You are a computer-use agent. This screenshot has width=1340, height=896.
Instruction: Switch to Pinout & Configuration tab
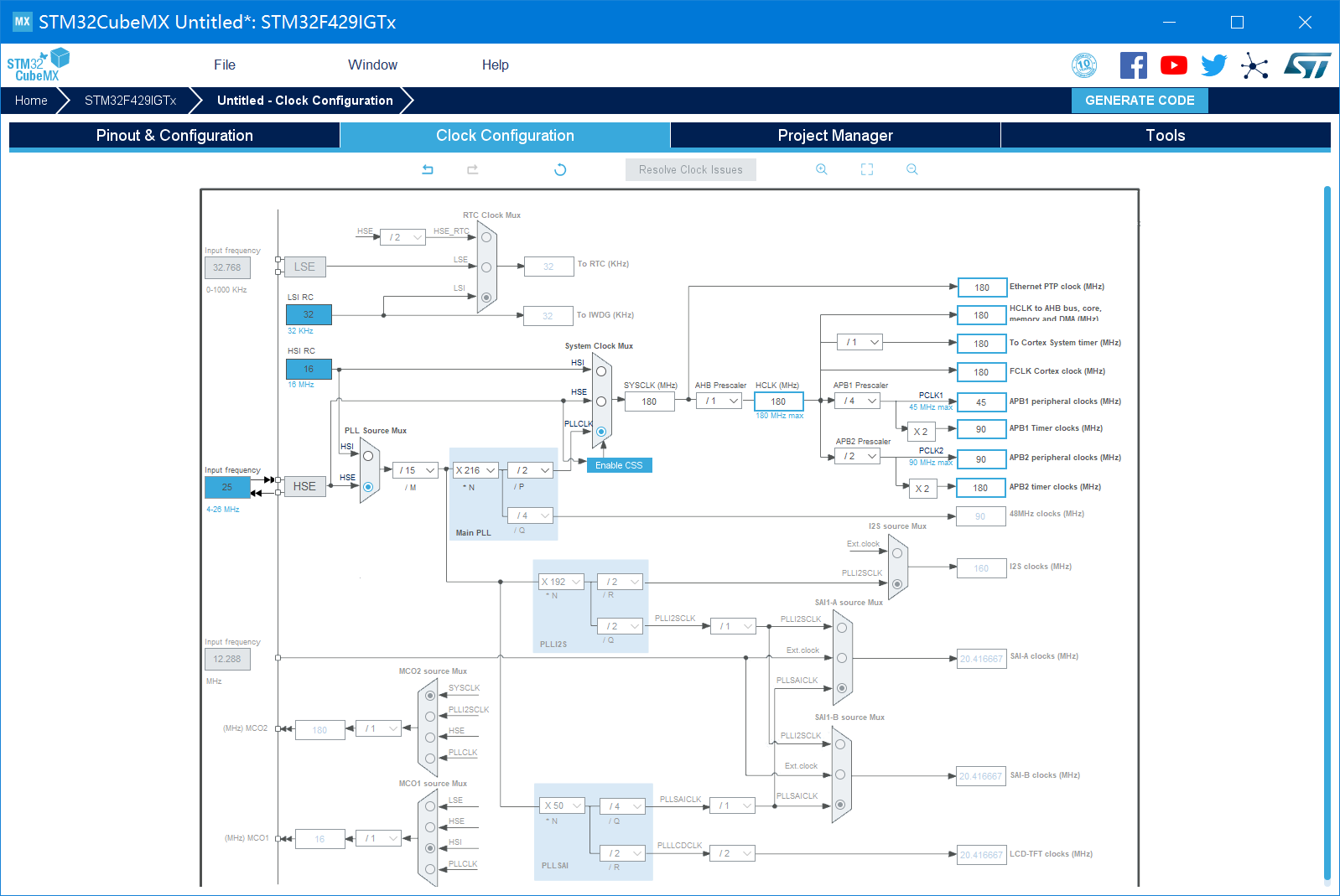coord(174,135)
